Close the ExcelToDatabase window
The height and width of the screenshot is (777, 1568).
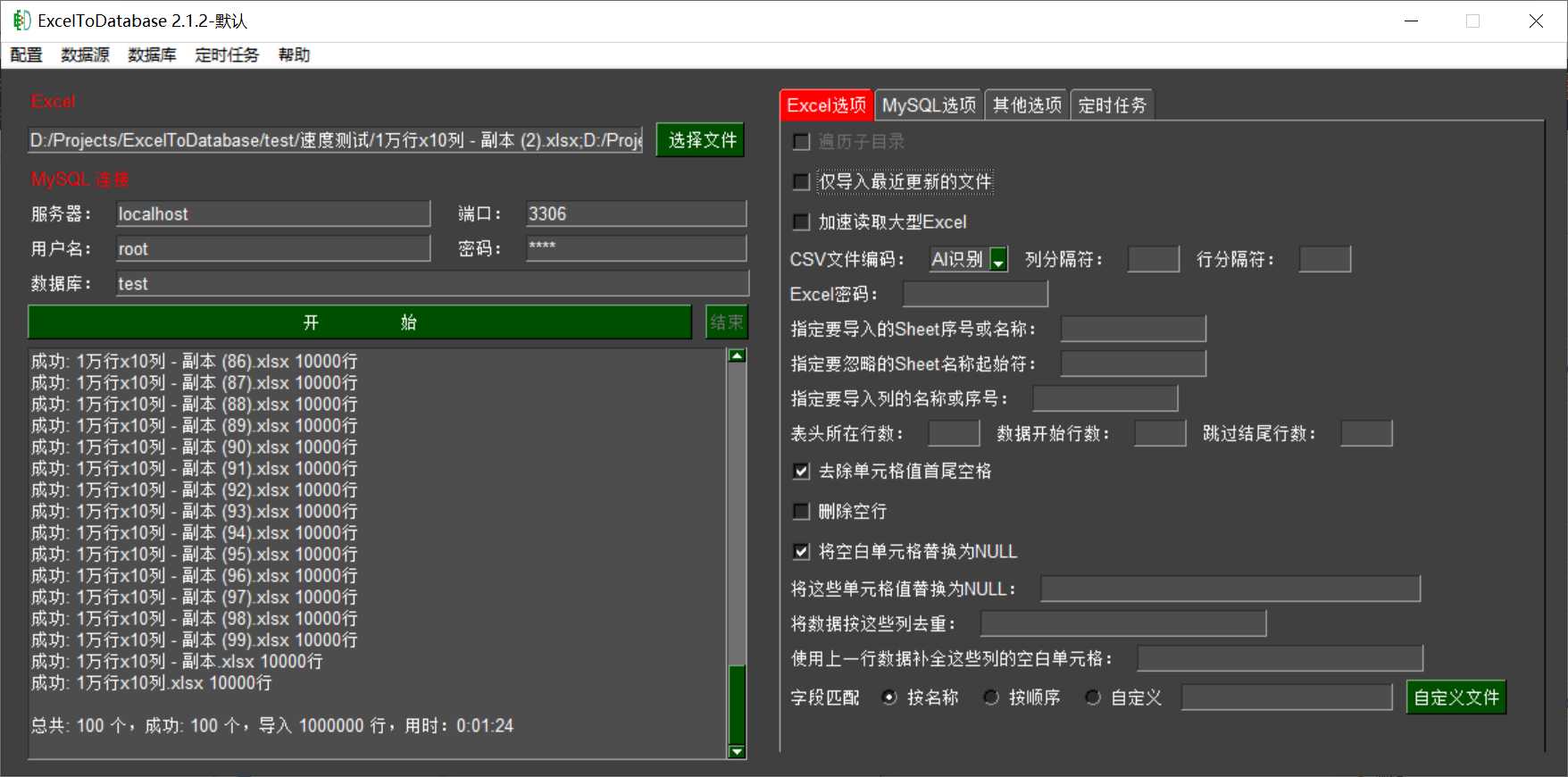point(1536,21)
